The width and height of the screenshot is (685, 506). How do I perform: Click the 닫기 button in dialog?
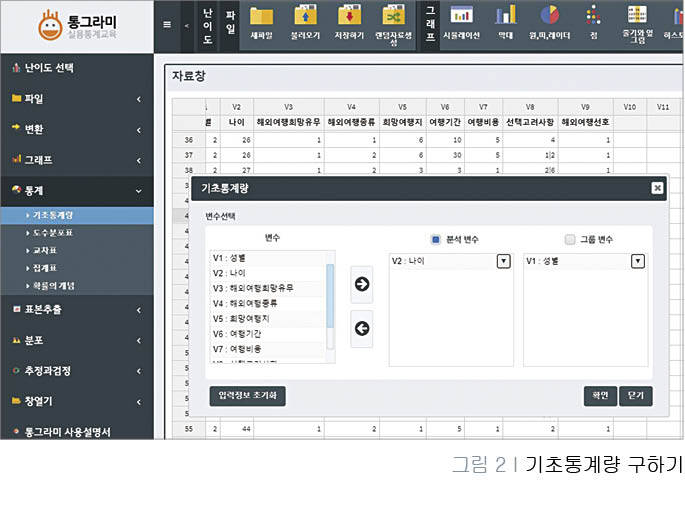pos(636,396)
